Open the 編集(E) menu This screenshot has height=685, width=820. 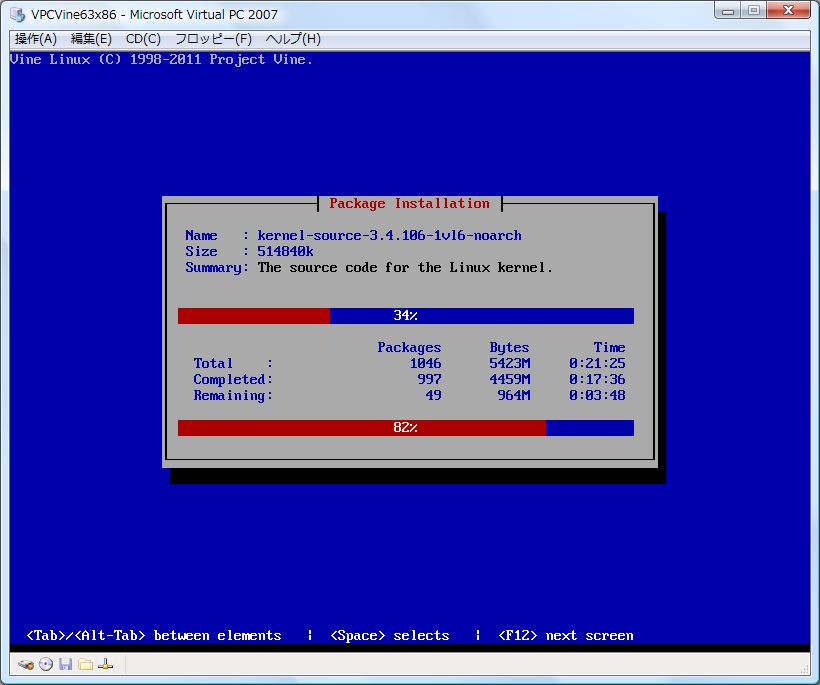[91, 39]
